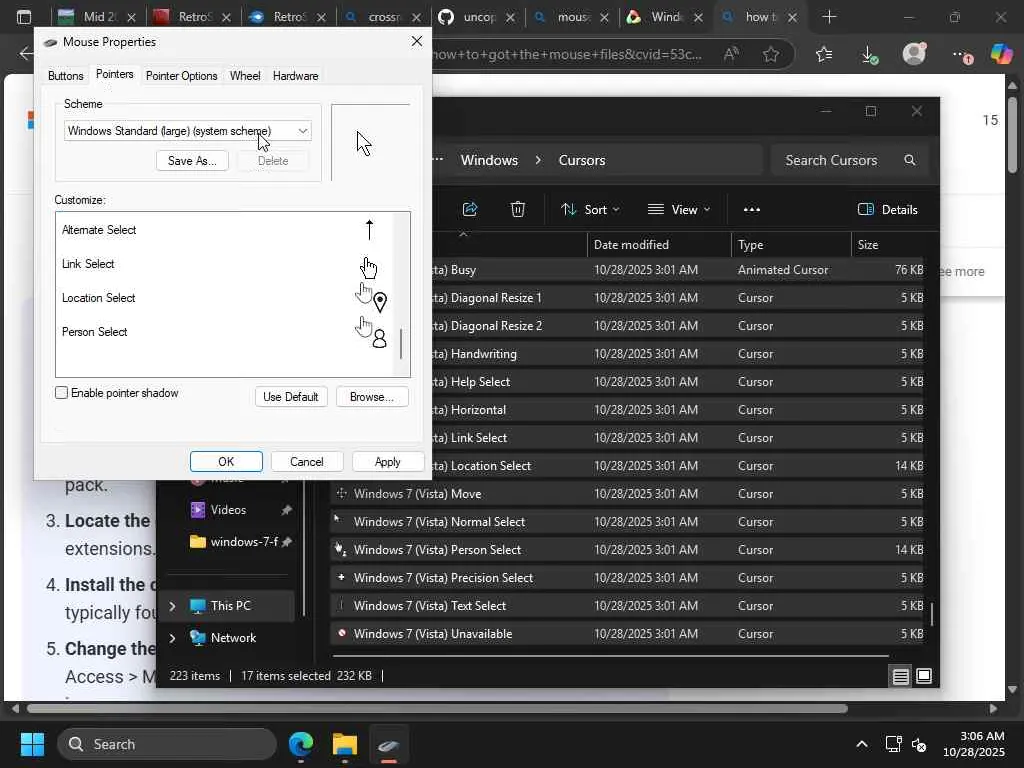The width and height of the screenshot is (1024, 768).
Task: Open a new browser tab
Action: point(829,17)
